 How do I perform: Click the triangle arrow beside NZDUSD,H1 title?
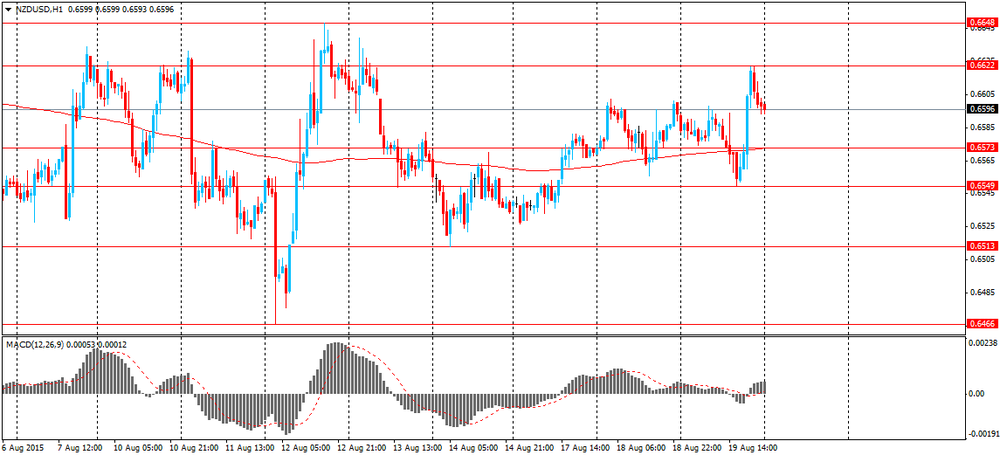pos(8,10)
